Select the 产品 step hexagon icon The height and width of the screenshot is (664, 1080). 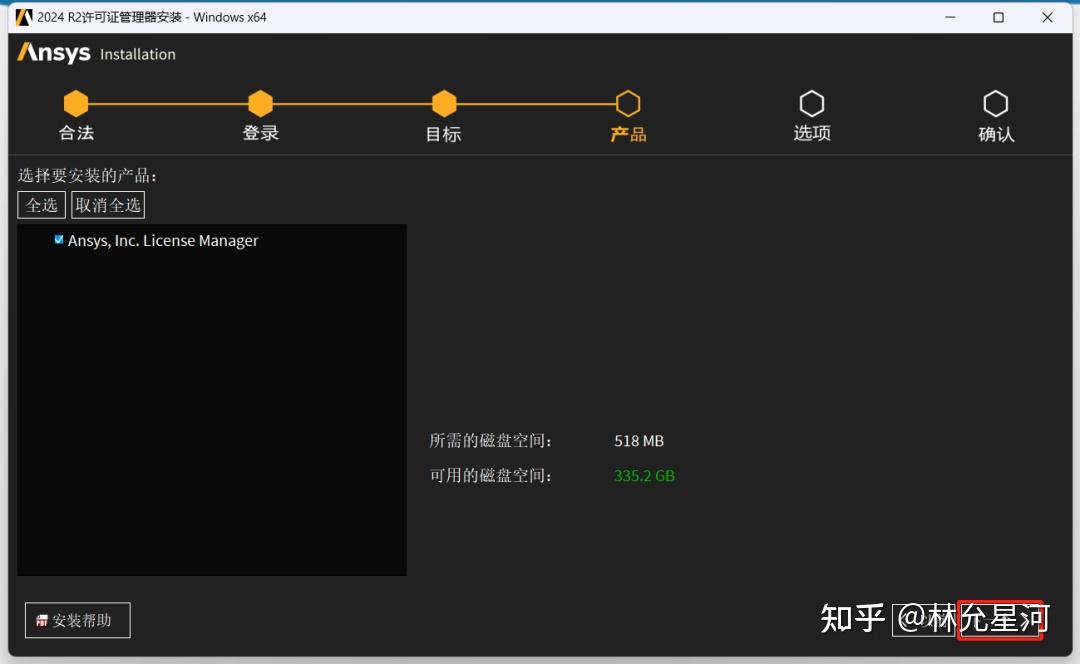click(x=627, y=103)
